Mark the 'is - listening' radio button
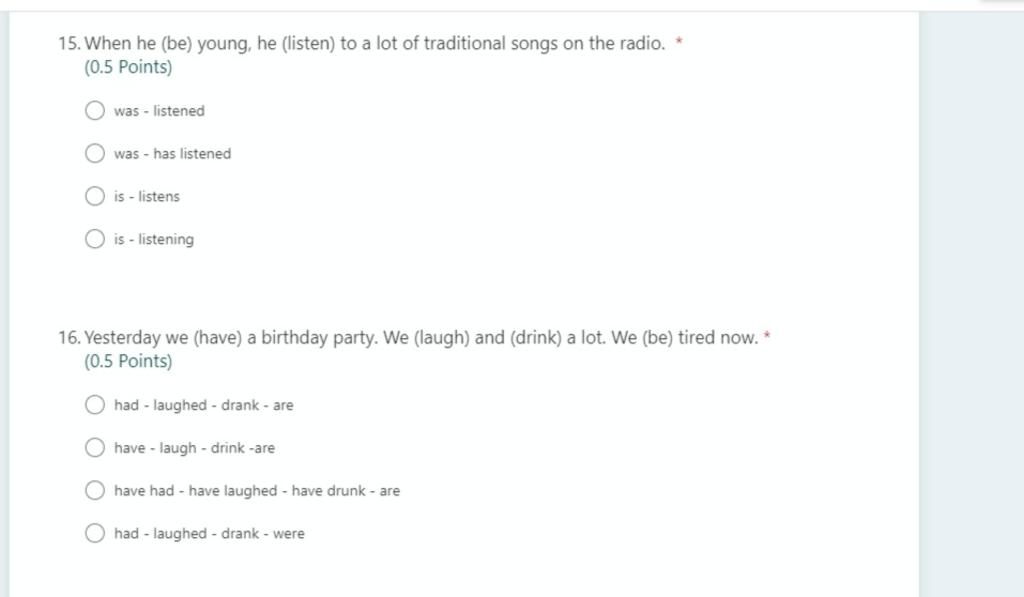Screen dimensions: 1024x597 click(95, 239)
